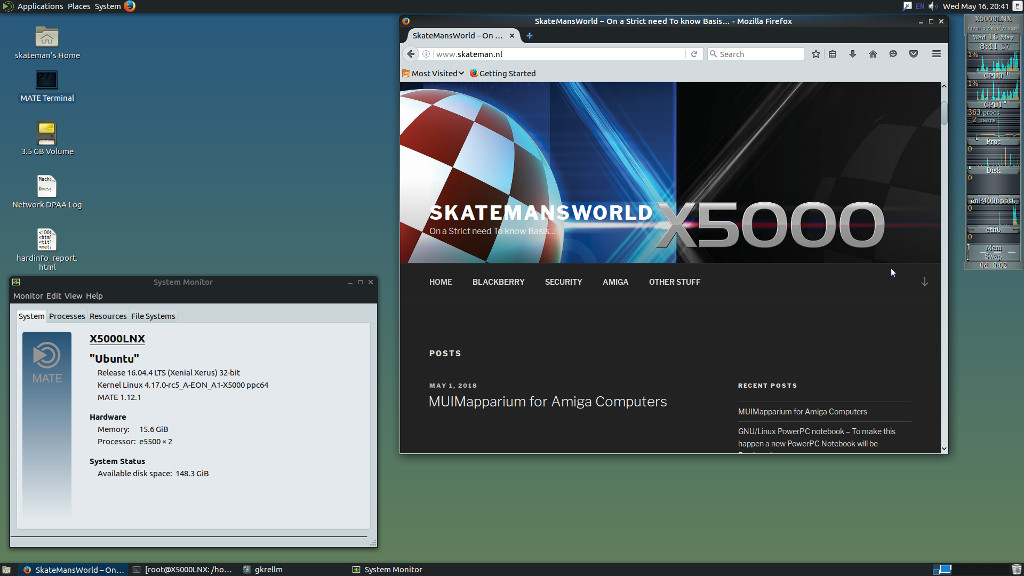Open the SECURITY navigation link
This screenshot has width=1024, height=576.
564,282
